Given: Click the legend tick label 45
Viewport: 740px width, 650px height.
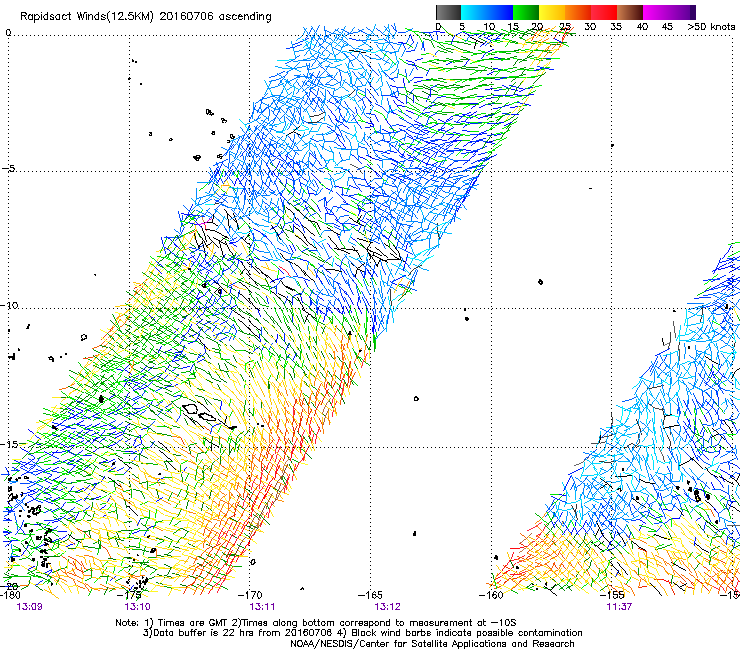Looking at the screenshot, I should (x=667, y=27).
